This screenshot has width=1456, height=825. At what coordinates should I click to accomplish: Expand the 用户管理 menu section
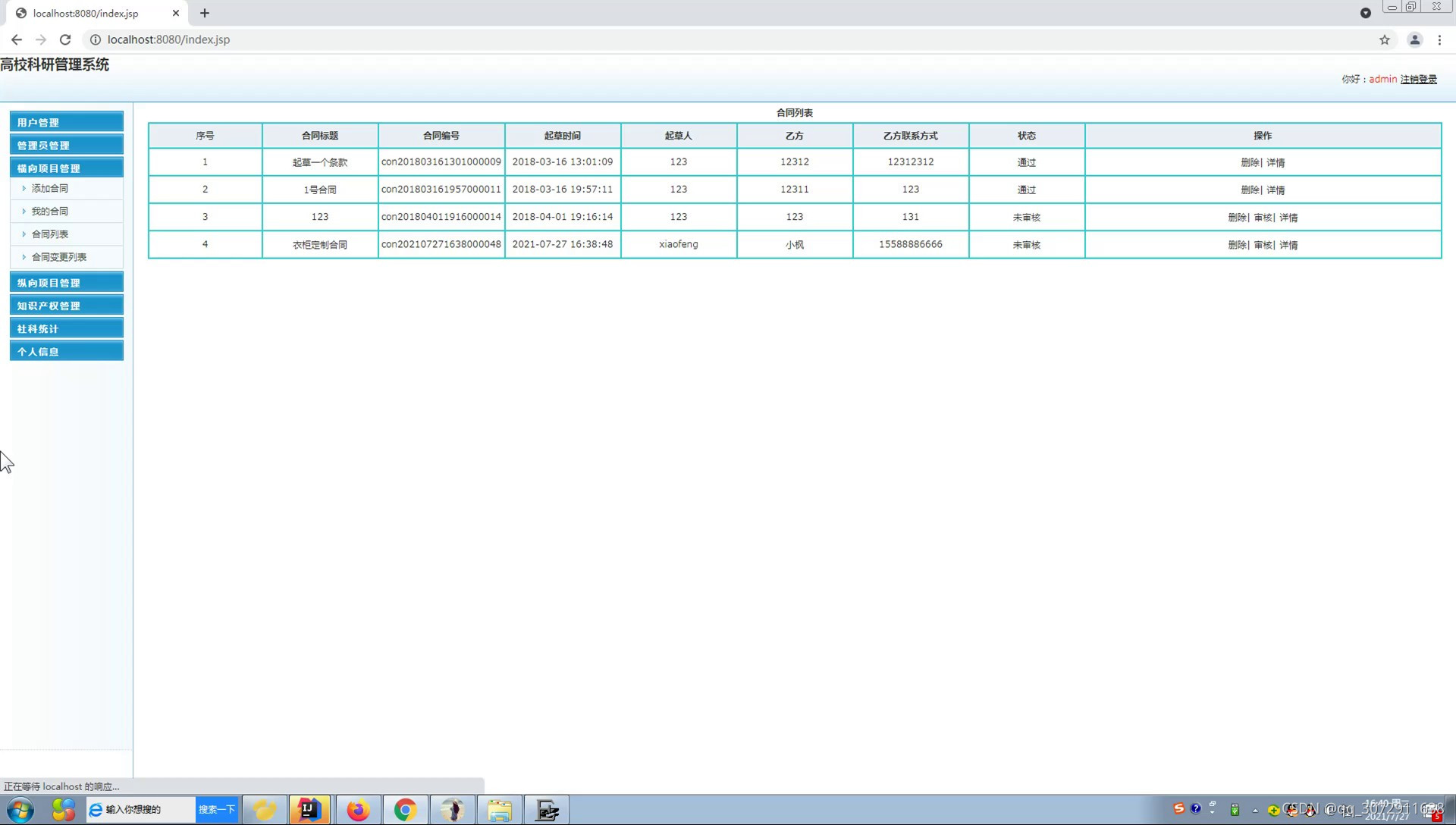tap(67, 122)
